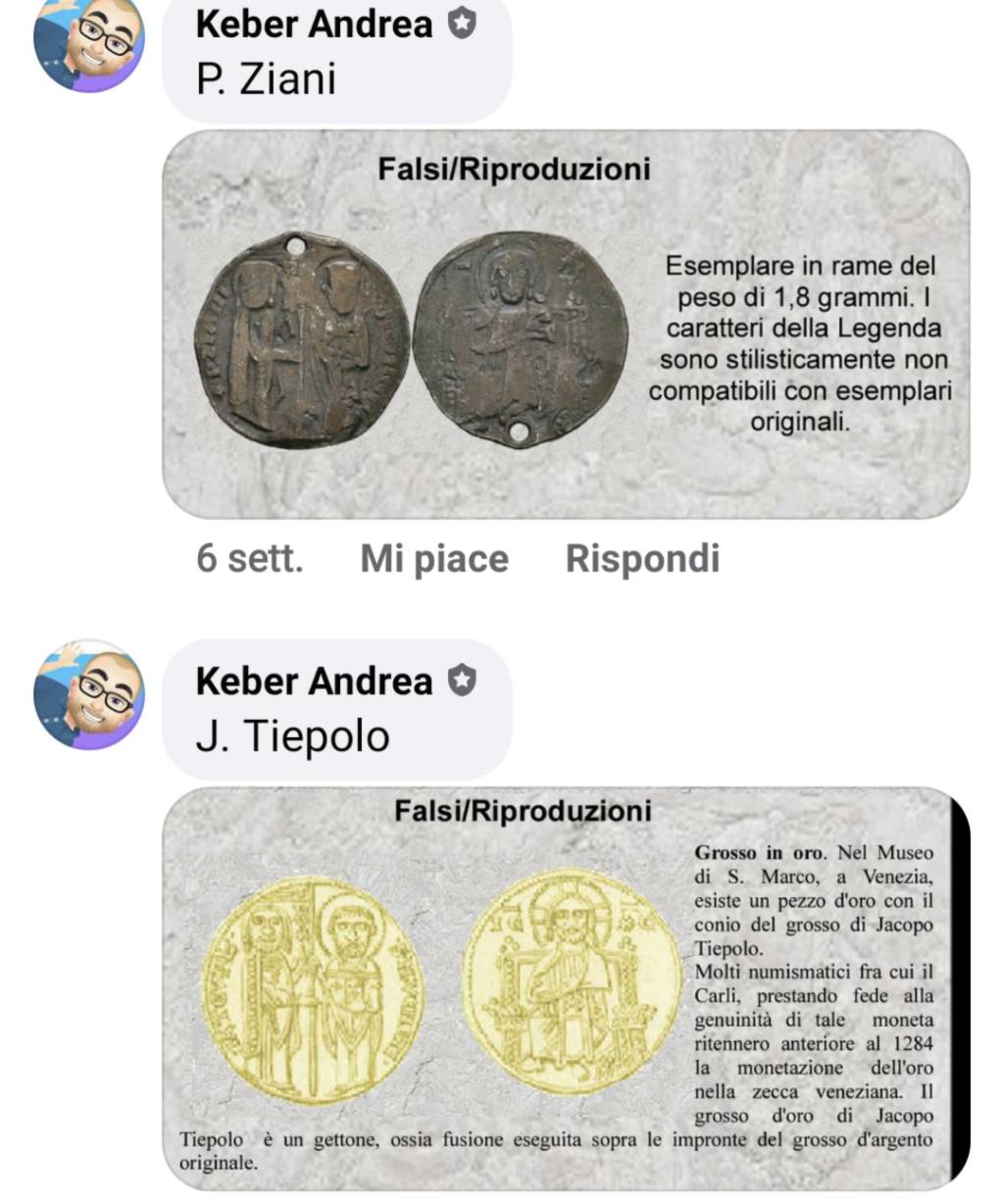Image resolution: width=1004 pixels, height=1204 pixels.
Task: Open the gold grosso Falsi/Riproduzioni image
Action: [x=566, y=988]
